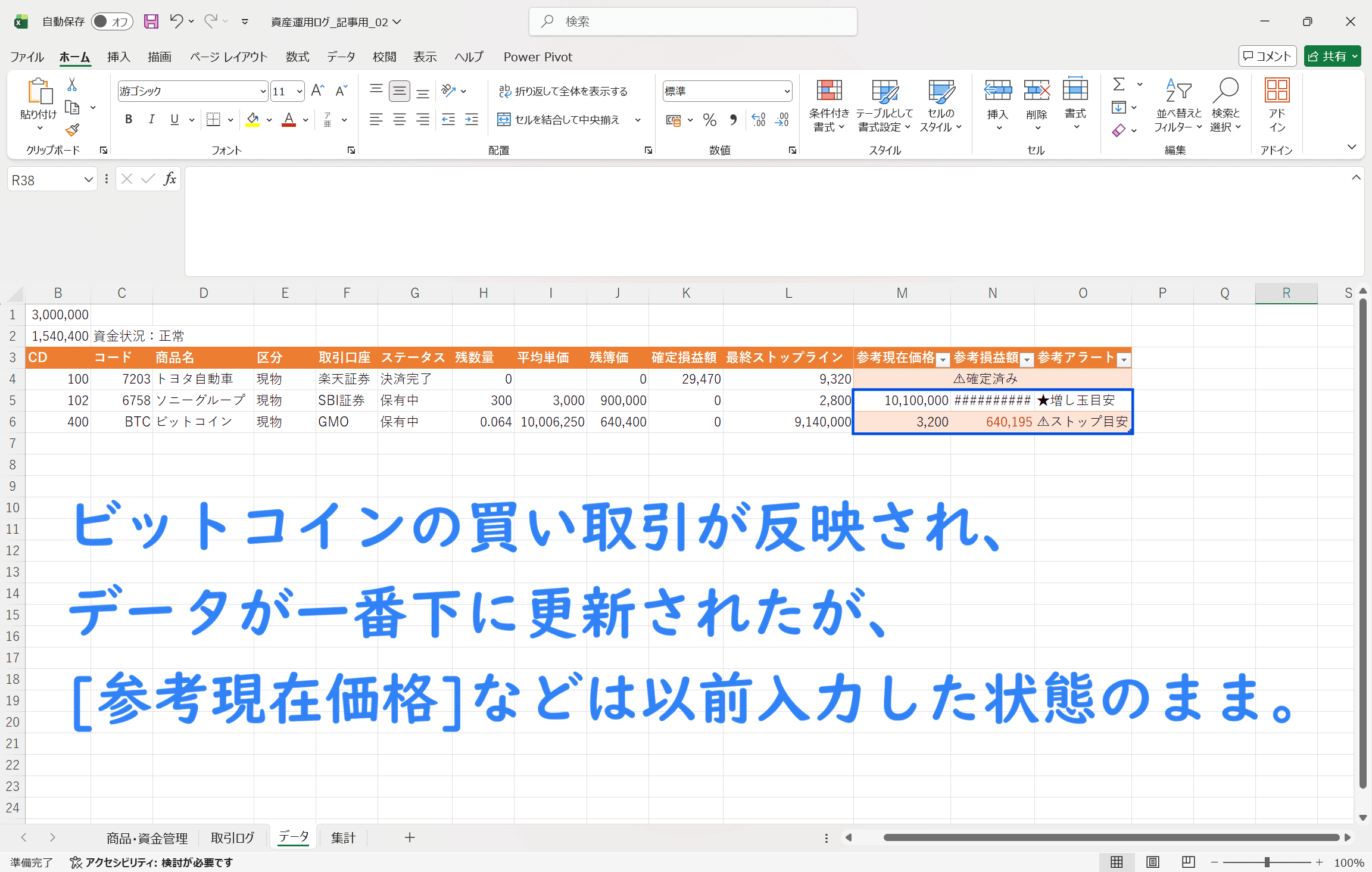Open the number format dropdown
Screen dimensions: 1372x872
pos(787,91)
